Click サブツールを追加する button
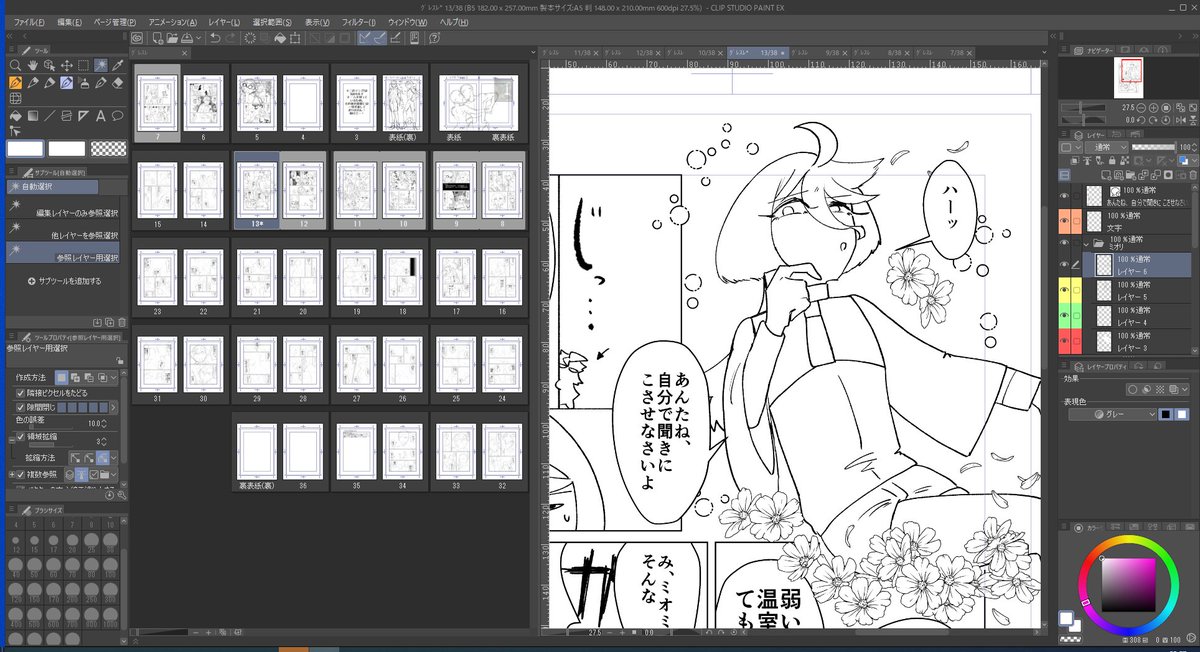 coord(64,281)
